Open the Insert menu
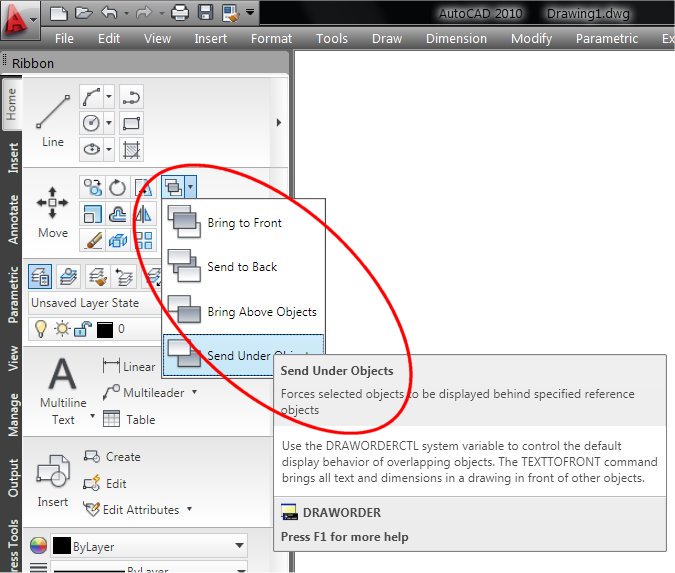The height and width of the screenshot is (573, 675). 211,39
